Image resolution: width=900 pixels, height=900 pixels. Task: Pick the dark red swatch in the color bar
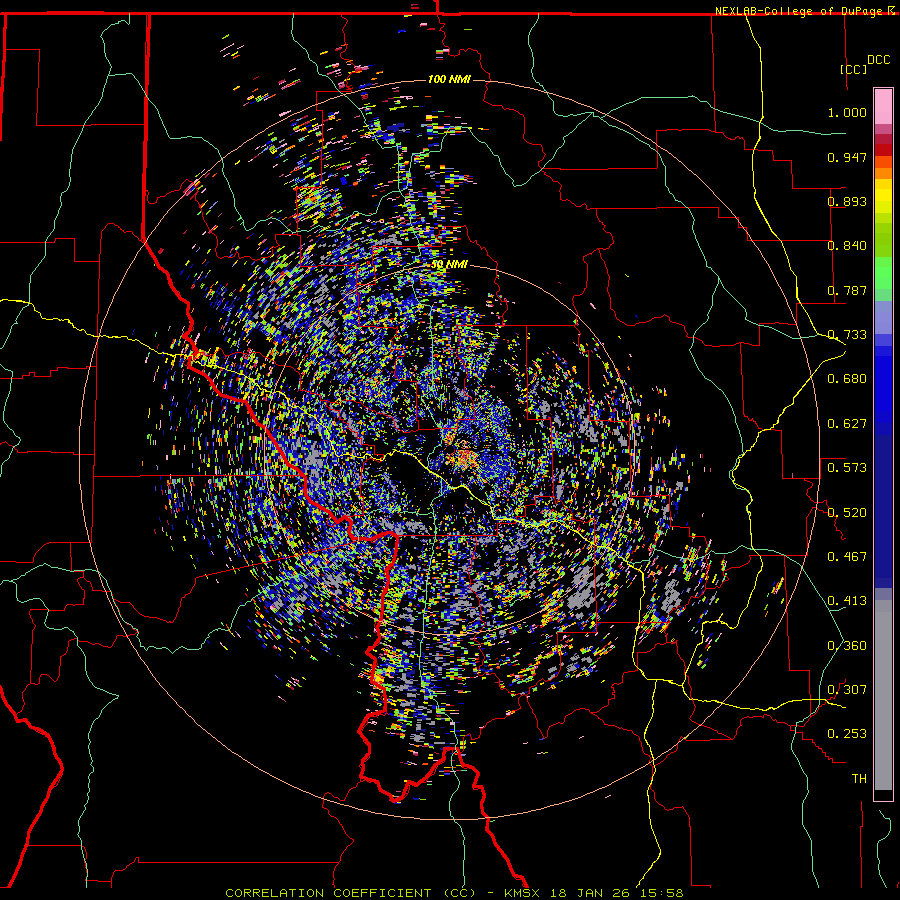(x=883, y=149)
